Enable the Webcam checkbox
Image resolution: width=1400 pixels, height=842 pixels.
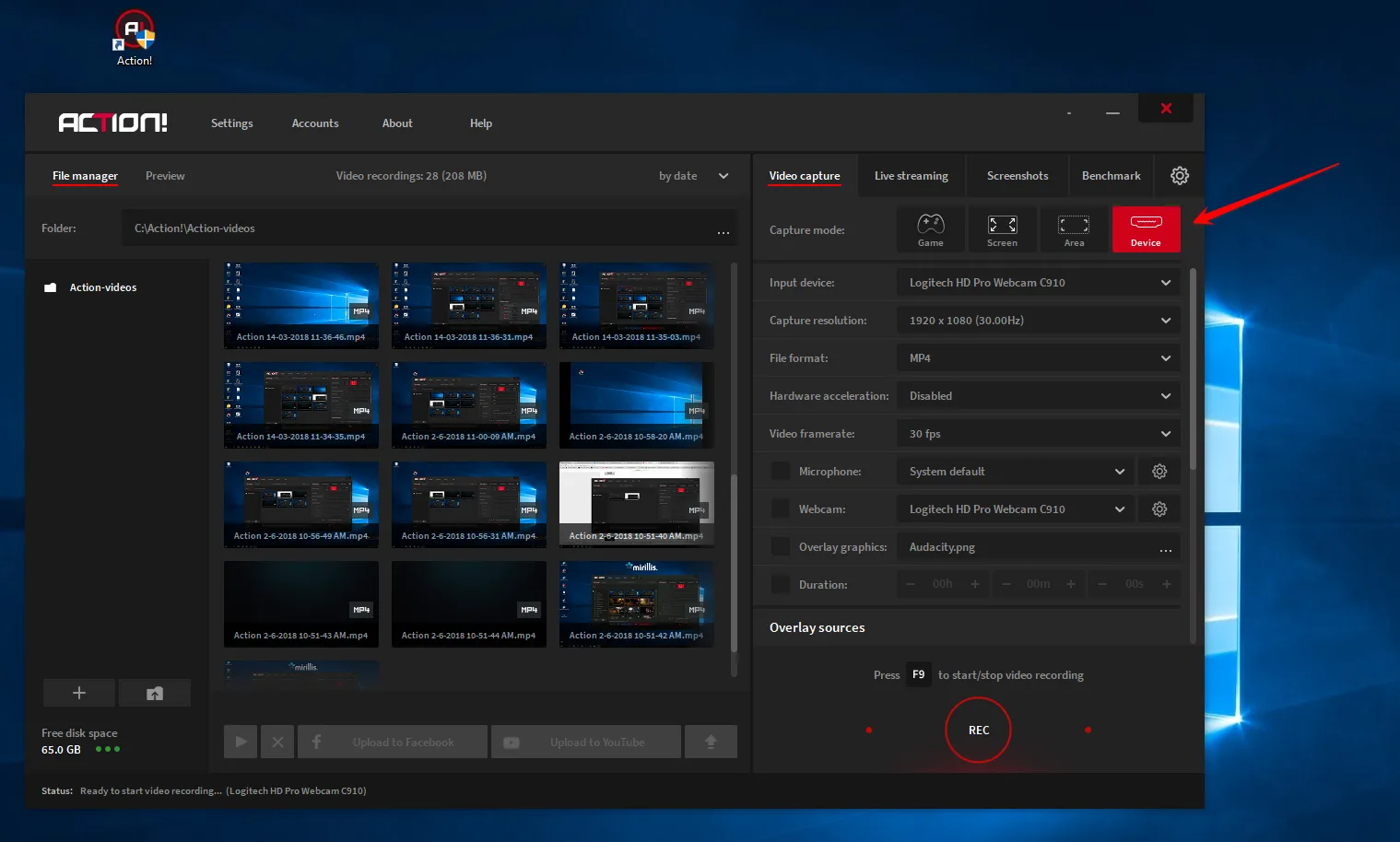click(x=781, y=509)
